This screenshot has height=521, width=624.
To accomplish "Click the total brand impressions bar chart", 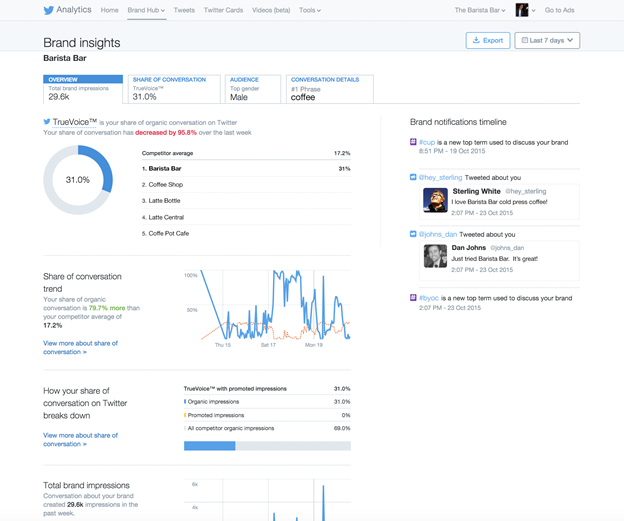I will (x=267, y=500).
